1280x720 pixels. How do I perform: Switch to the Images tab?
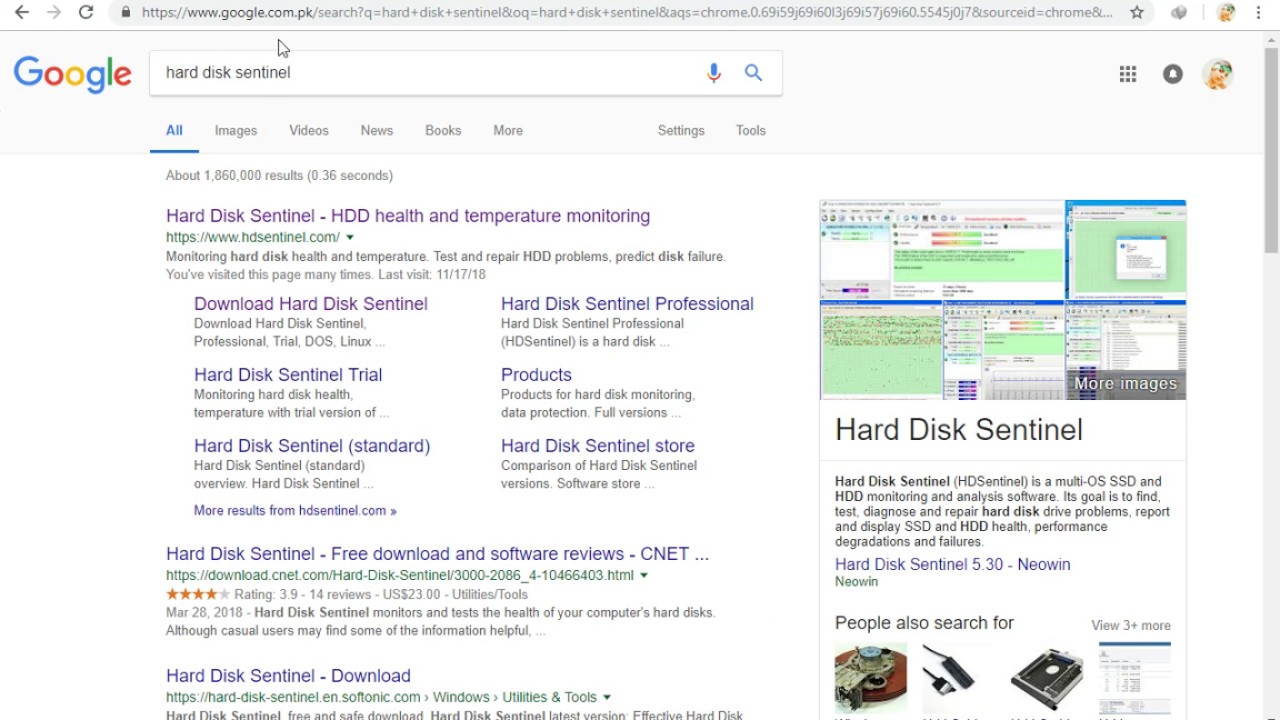pyautogui.click(x=236, y=130)
